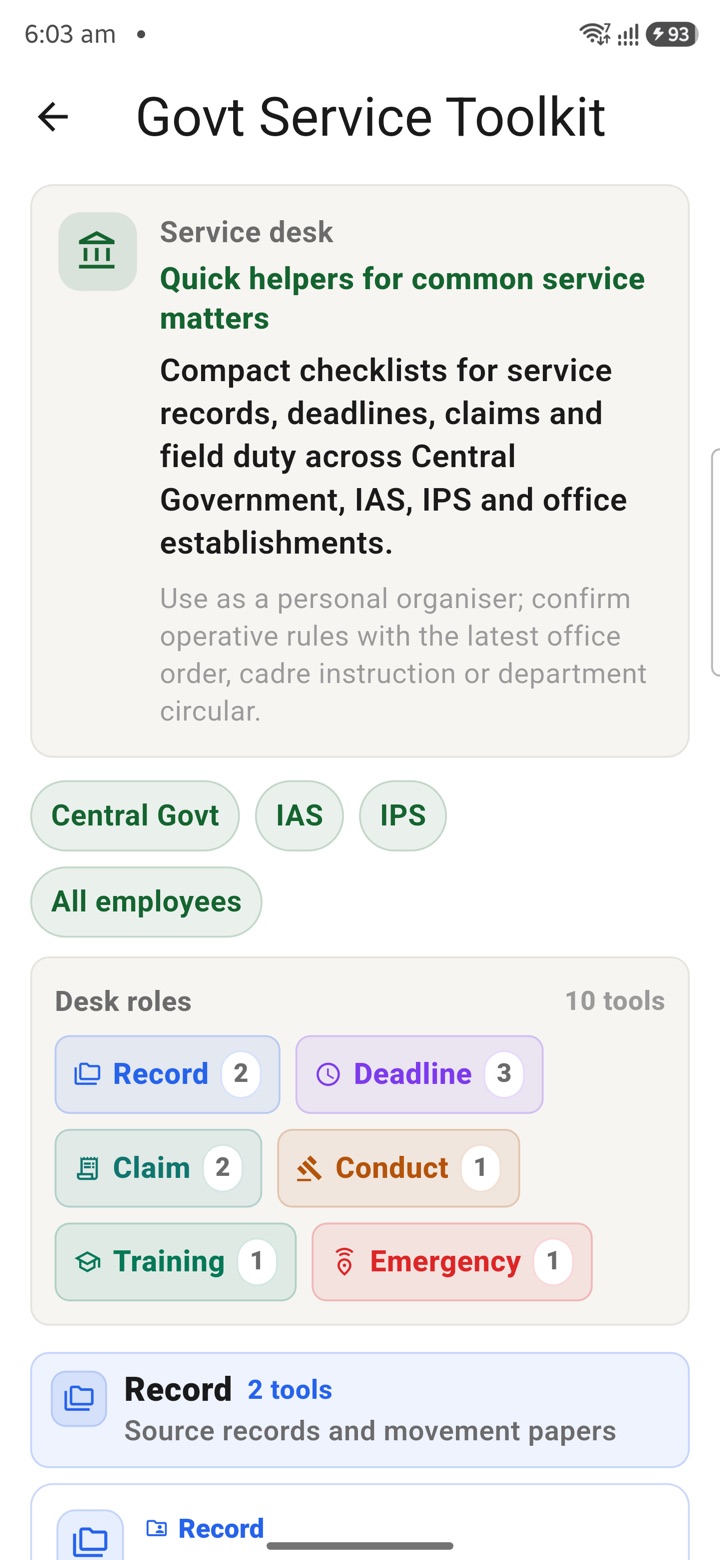This screenshot has height=1560, width=720.
Task: Go back using the arrow icon
Action: coord(53,117)
